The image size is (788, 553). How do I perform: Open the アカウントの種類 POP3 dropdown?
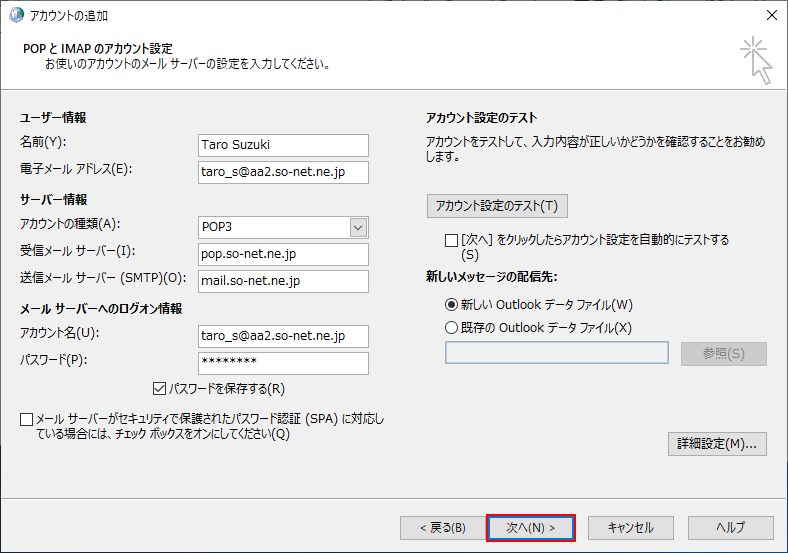click(358, 227)
